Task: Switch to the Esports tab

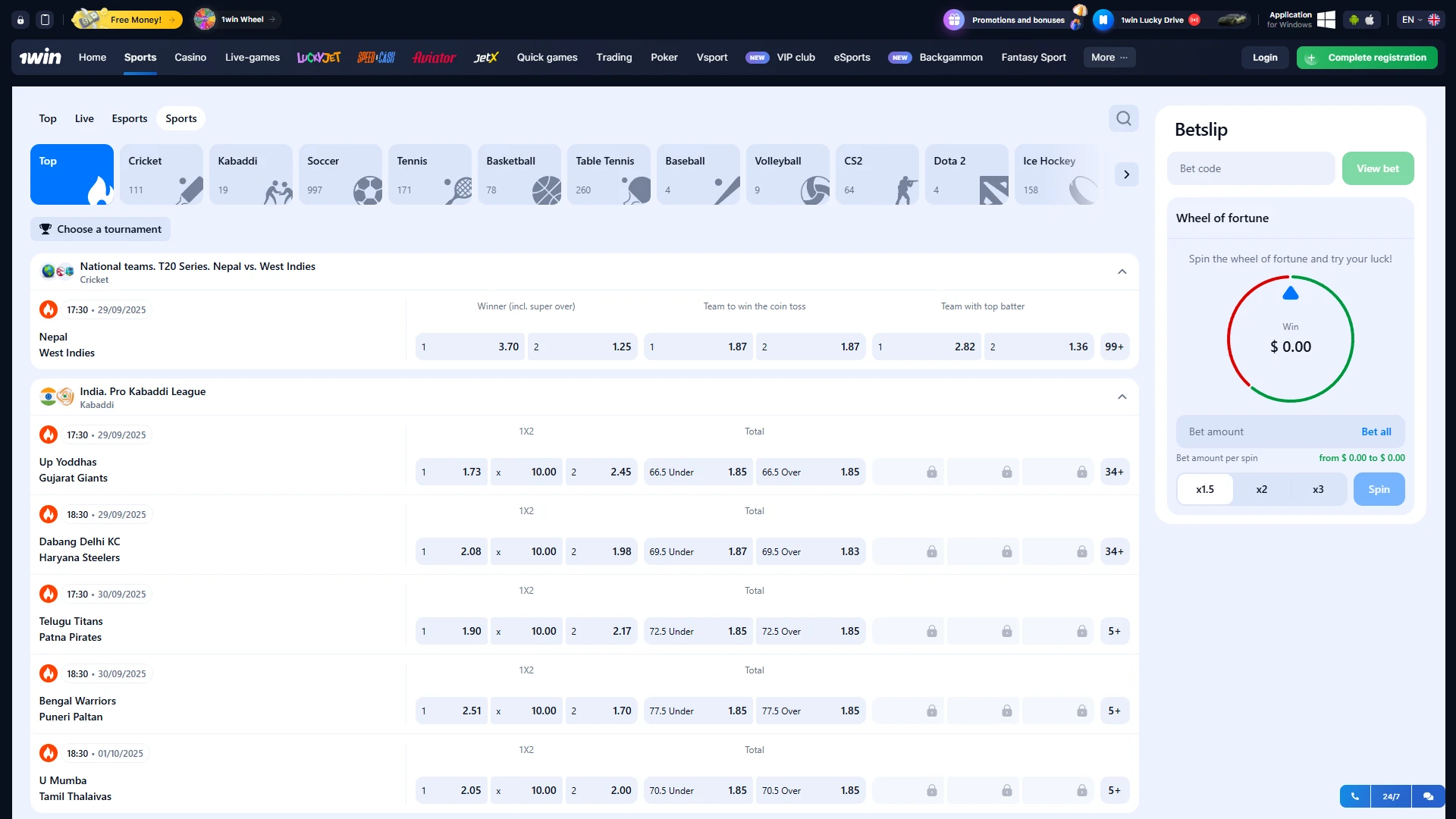Action: (x=130, y=118)
